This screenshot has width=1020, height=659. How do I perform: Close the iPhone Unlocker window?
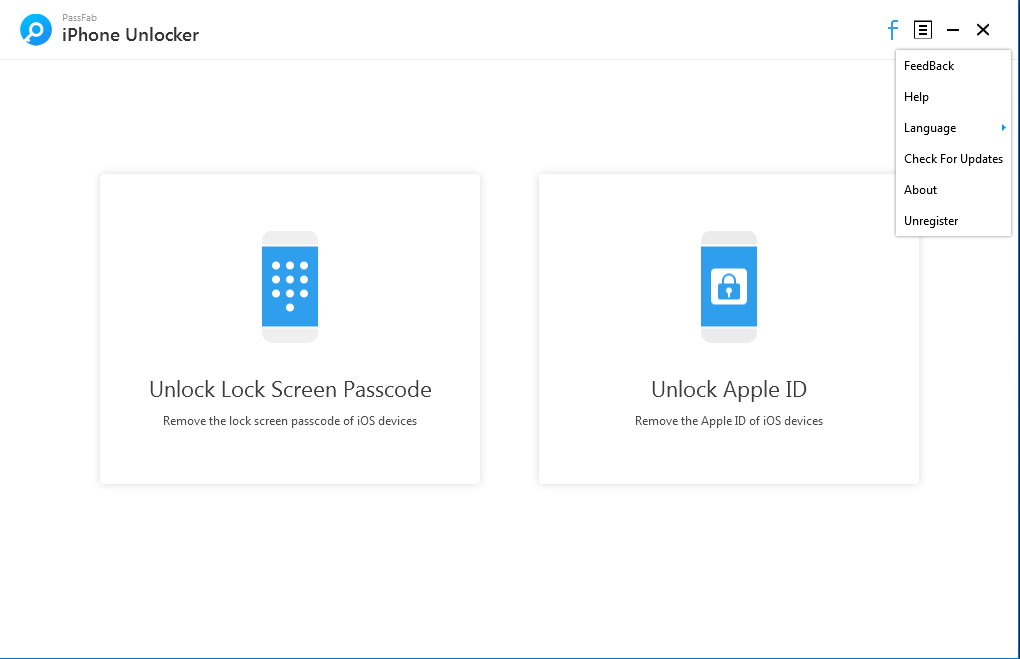pyautogui.click(x=983, y=30)
